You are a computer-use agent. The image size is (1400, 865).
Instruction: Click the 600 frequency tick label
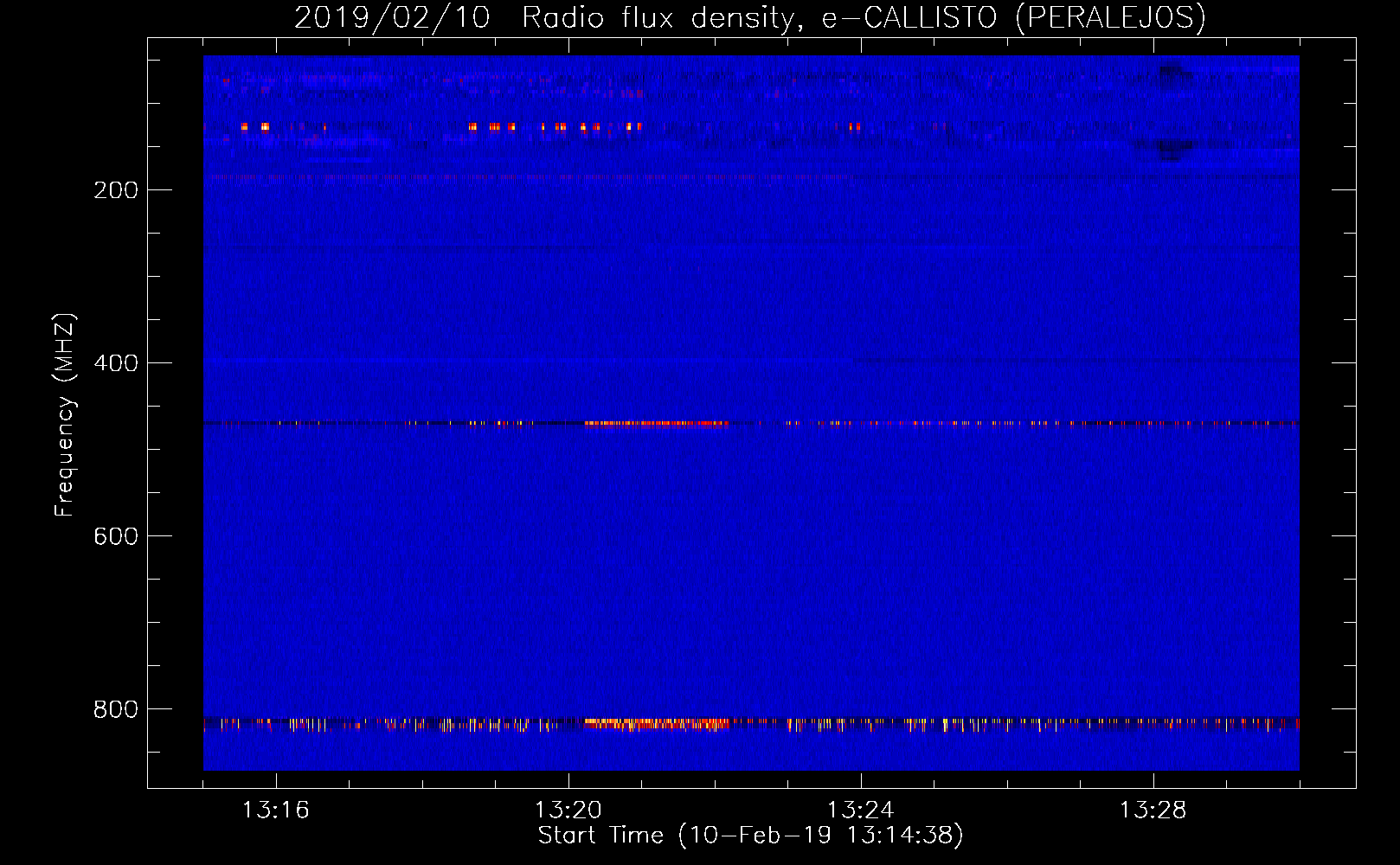tap(116, 536)
